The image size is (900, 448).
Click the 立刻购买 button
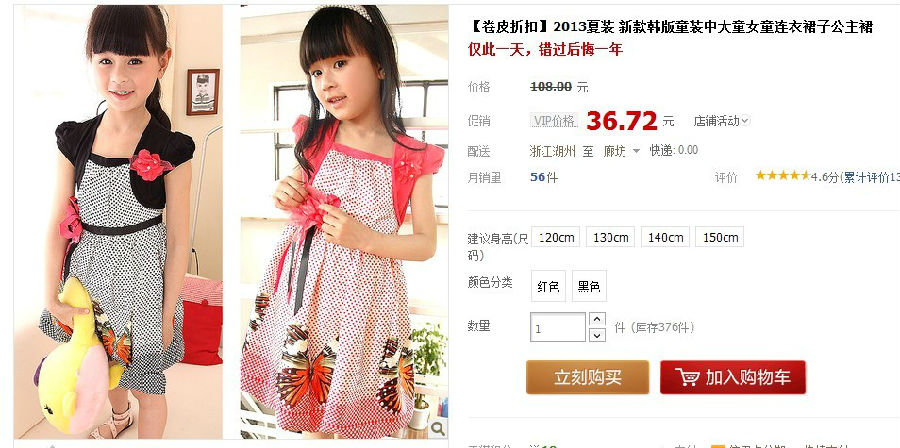point(588,377)
